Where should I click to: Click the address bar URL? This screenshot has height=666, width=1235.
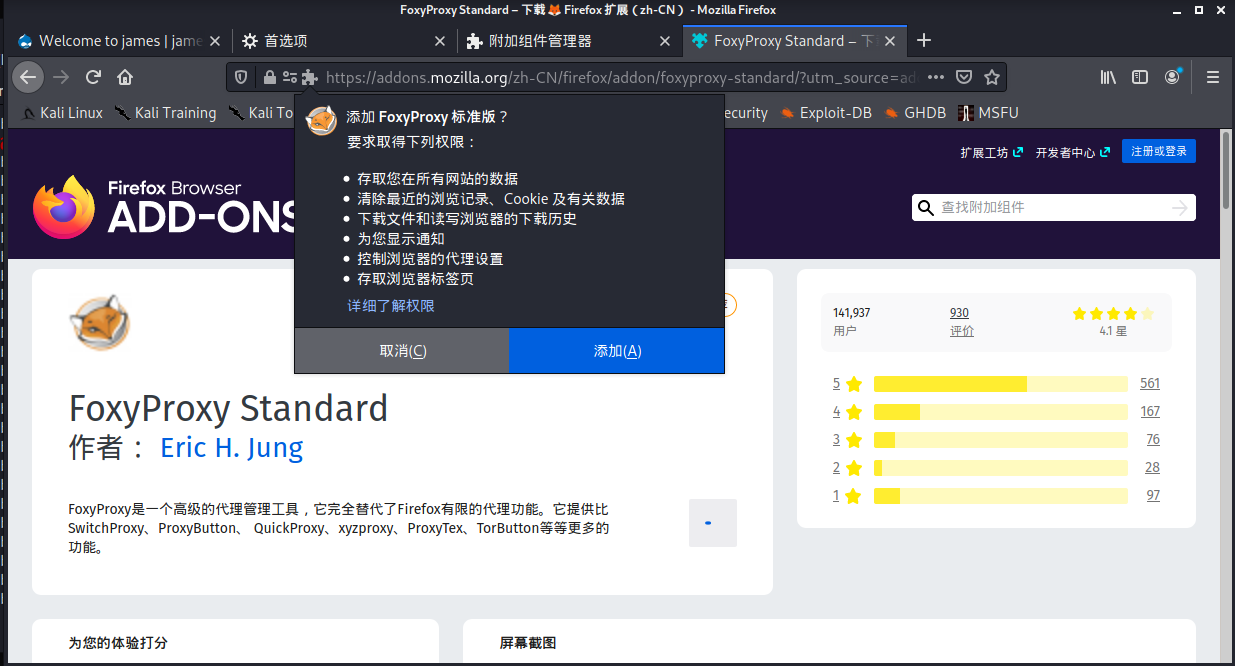620,77
